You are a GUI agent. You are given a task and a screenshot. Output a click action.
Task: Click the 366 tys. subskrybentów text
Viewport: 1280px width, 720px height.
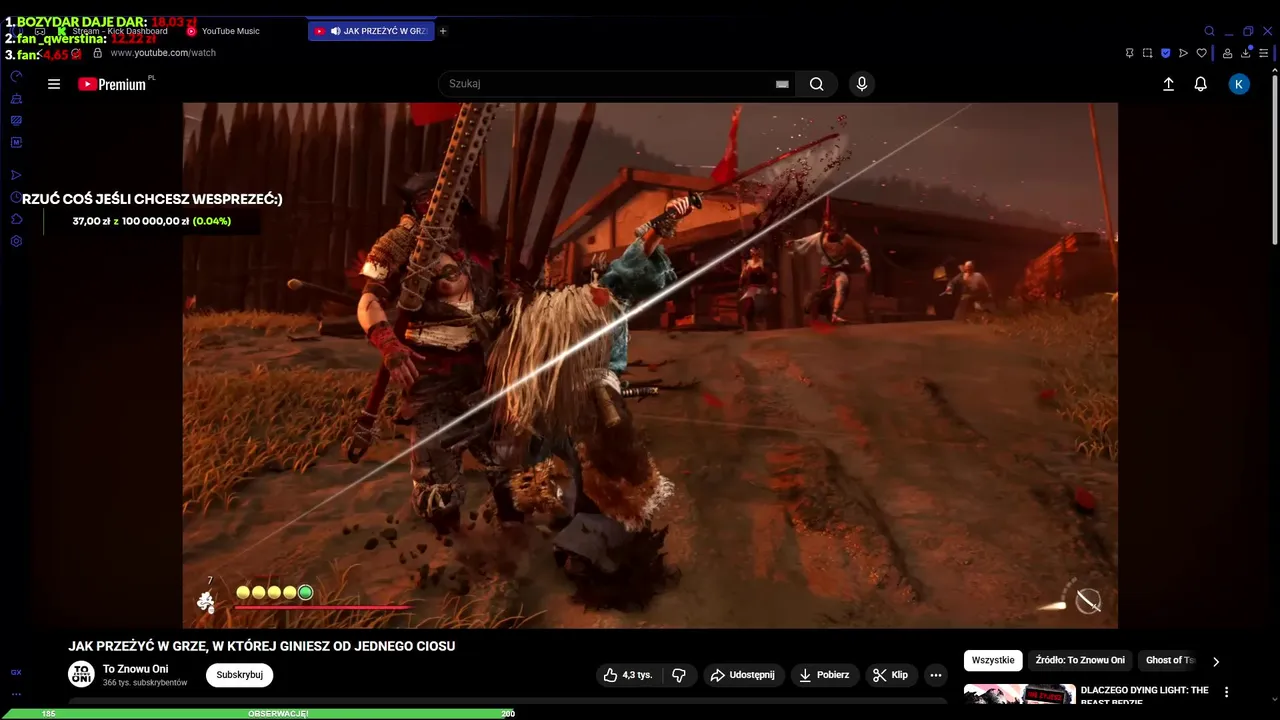145,683
